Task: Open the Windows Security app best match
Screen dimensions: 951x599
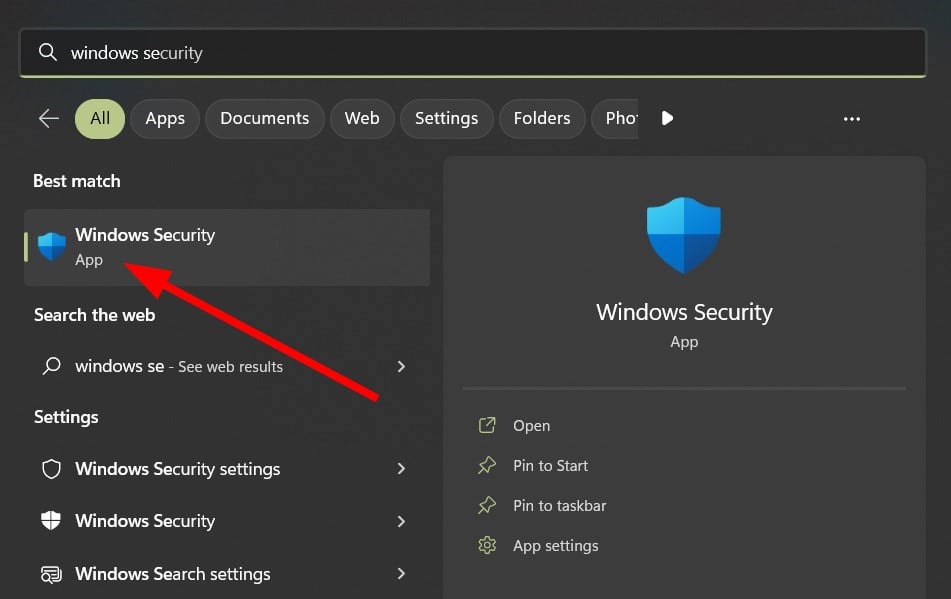Action: (x=227, y=247)
